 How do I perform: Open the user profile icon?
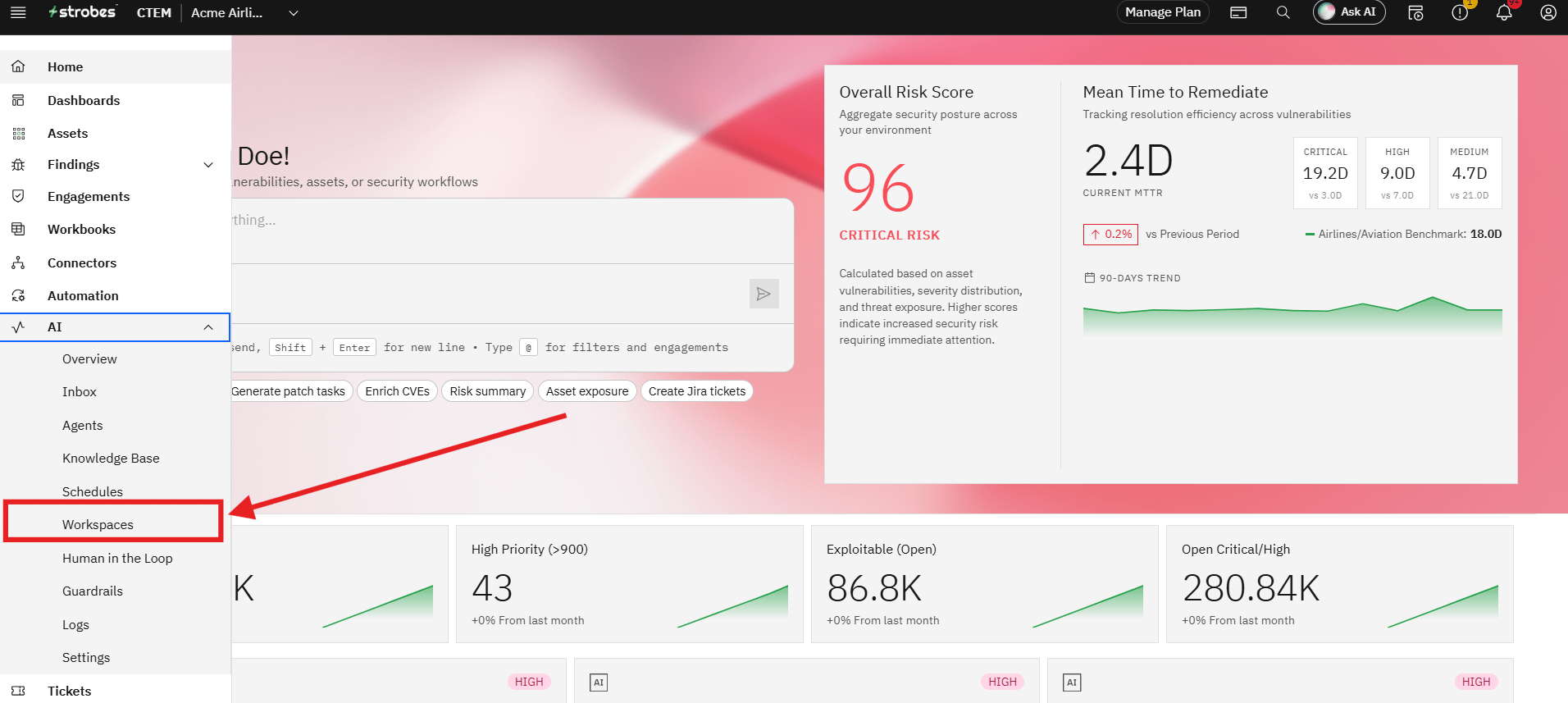[1548, 12]
